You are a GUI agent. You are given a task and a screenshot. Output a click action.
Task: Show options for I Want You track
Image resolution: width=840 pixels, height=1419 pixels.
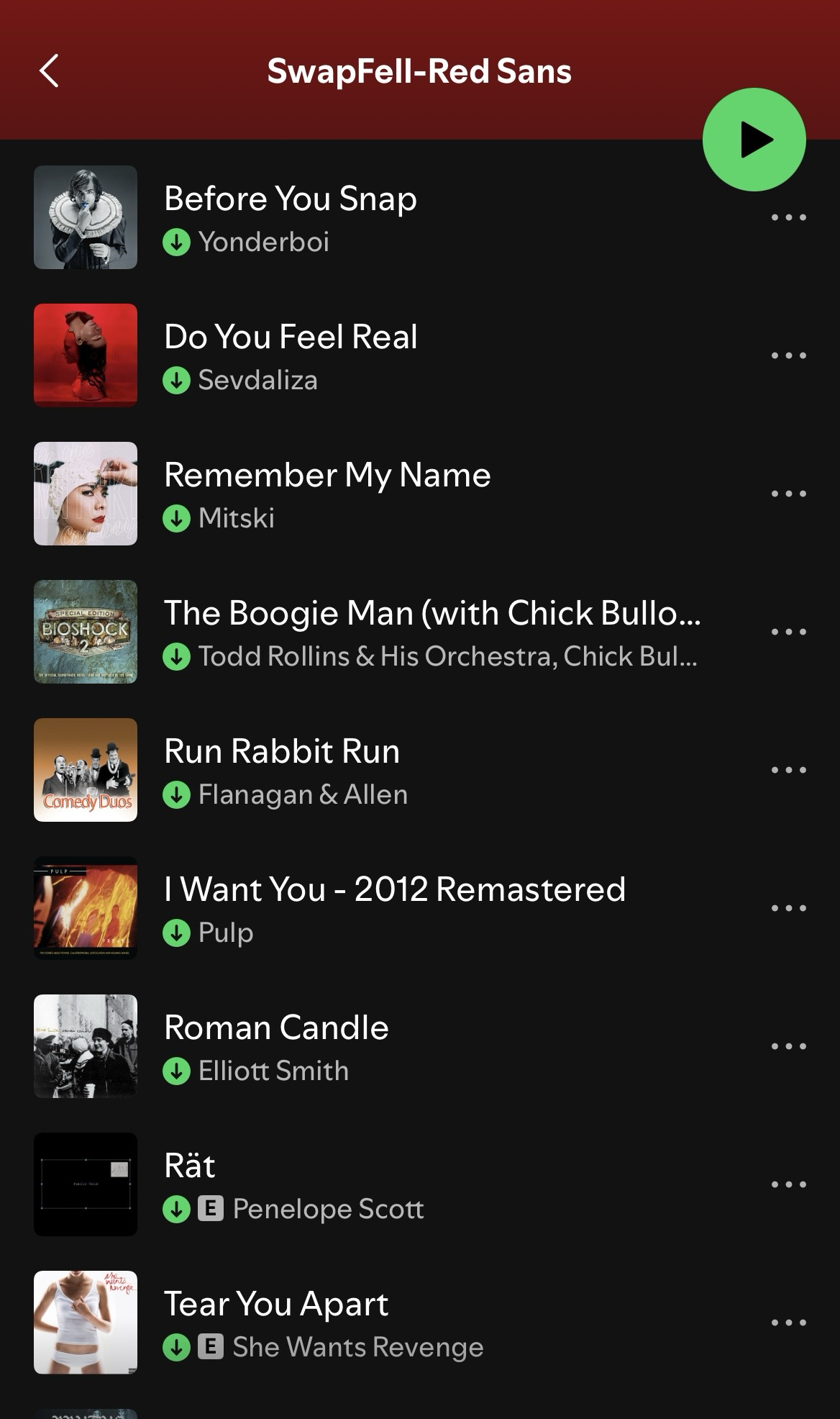click(x=788, y=908)
